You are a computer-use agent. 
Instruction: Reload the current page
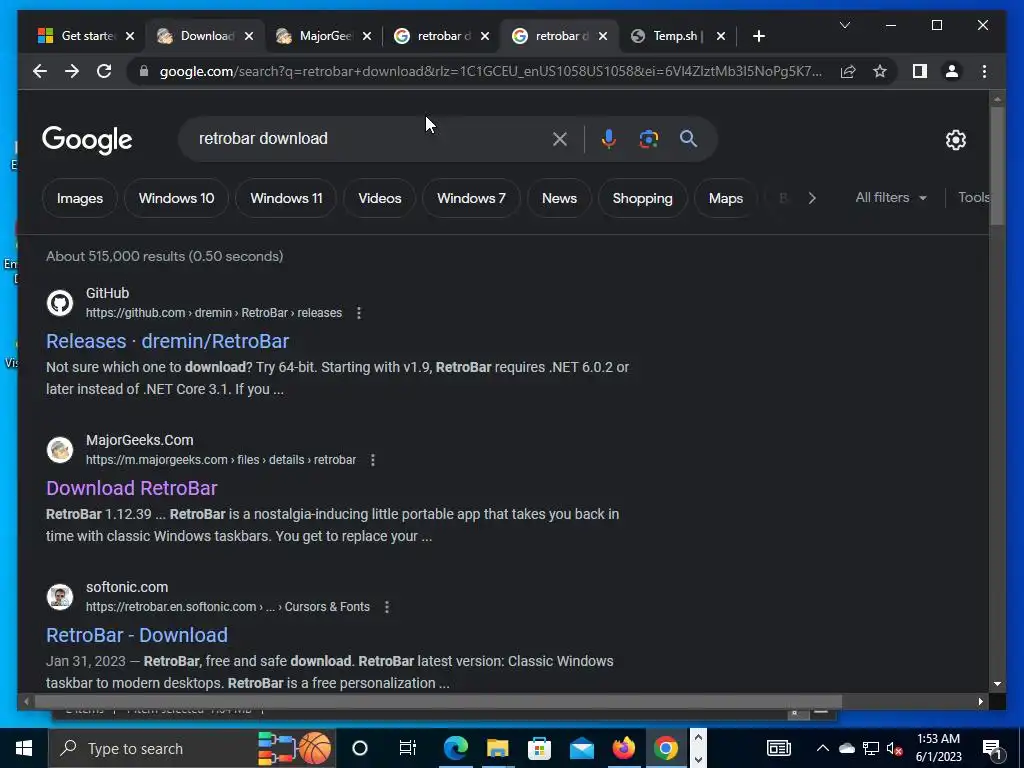104,71
